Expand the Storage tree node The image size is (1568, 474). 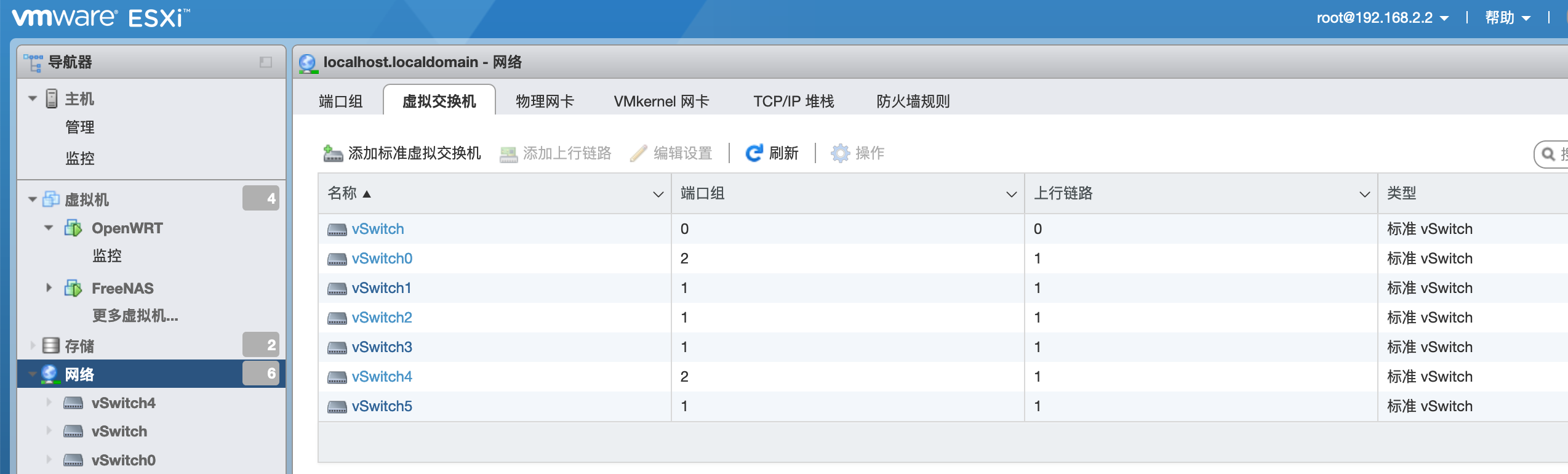click(33, 345)
